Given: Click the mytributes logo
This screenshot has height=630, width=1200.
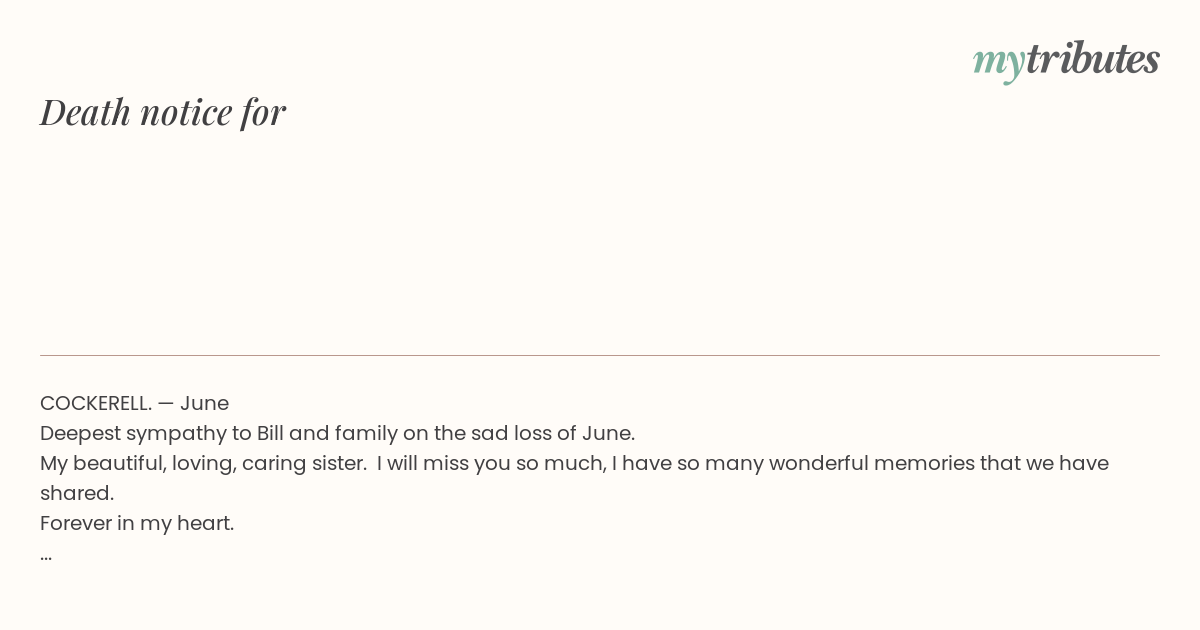Looking at the screenshot, I should click(x=1066, y=60).
